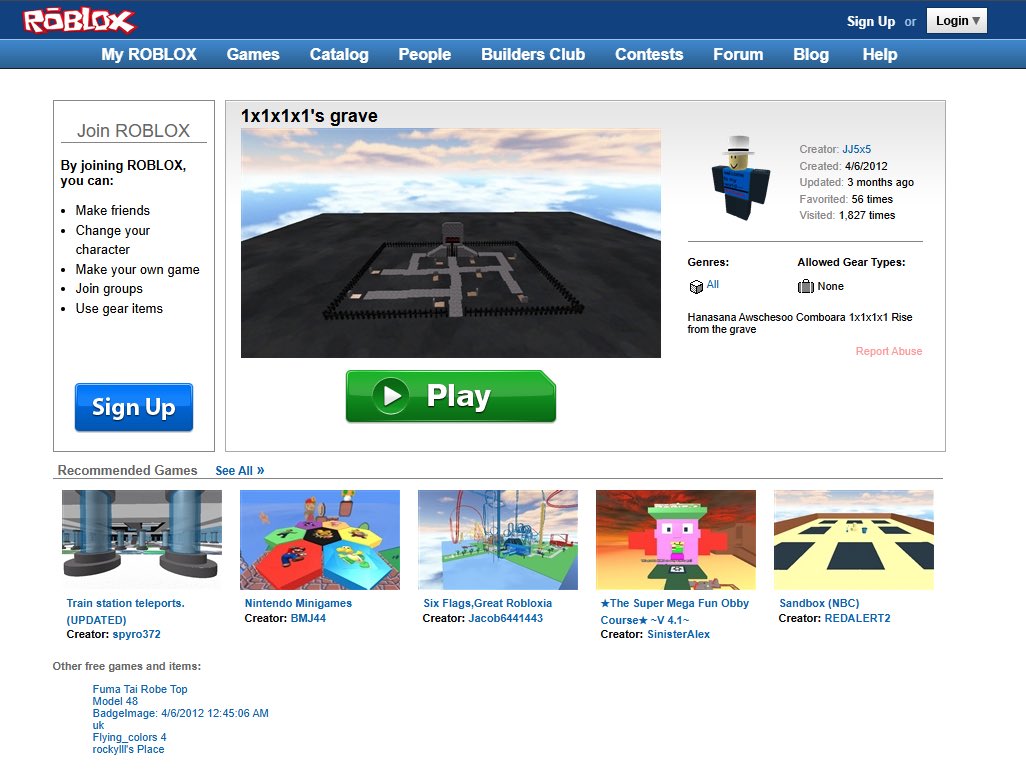Open the Login dropdown
The width and height of the screenshot is (1026, 782).
pos(957,21)
